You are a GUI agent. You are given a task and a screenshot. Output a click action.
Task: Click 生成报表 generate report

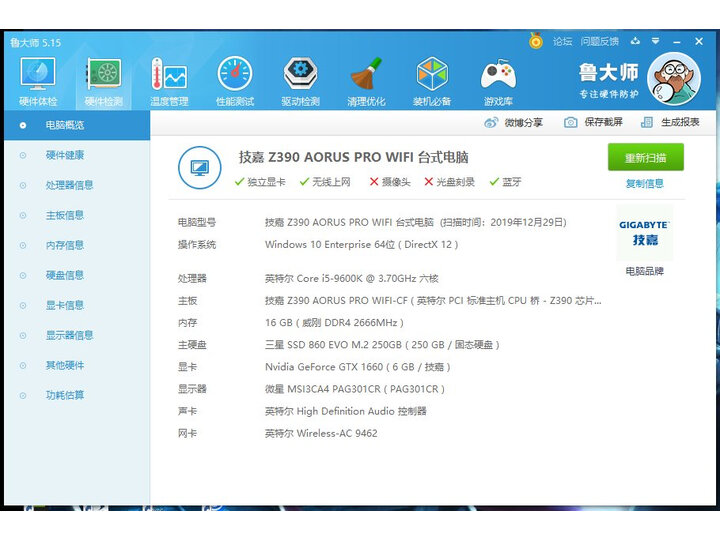click(681, 122)
